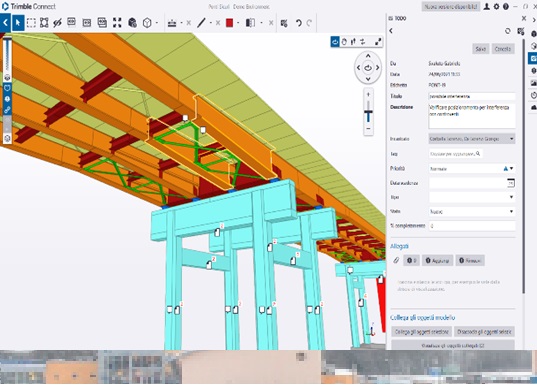This screenshot has height=391, width=537.
Task: Activate the pan hand navigation mode
Action: 344,42
